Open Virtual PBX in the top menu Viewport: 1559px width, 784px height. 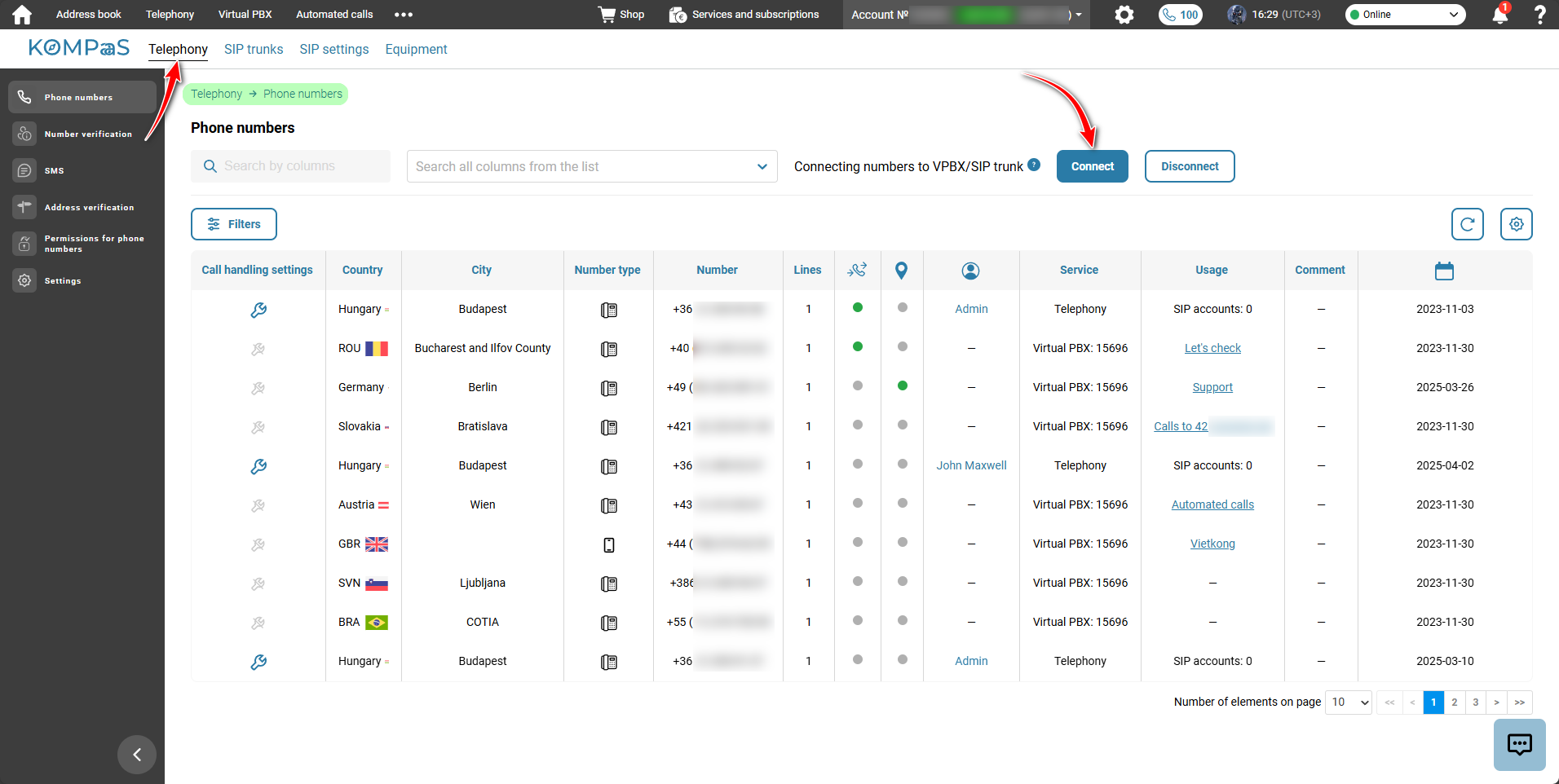(245, 15)
